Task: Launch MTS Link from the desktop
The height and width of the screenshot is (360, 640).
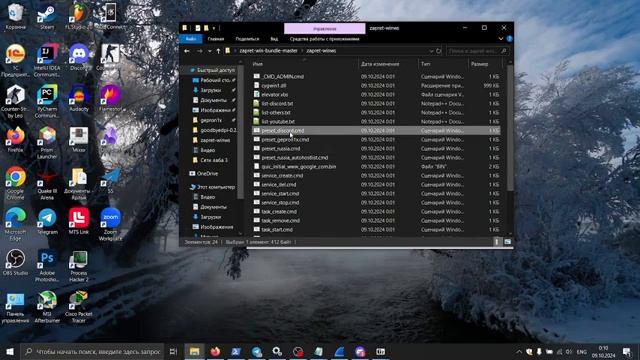Action: point(79,221)
